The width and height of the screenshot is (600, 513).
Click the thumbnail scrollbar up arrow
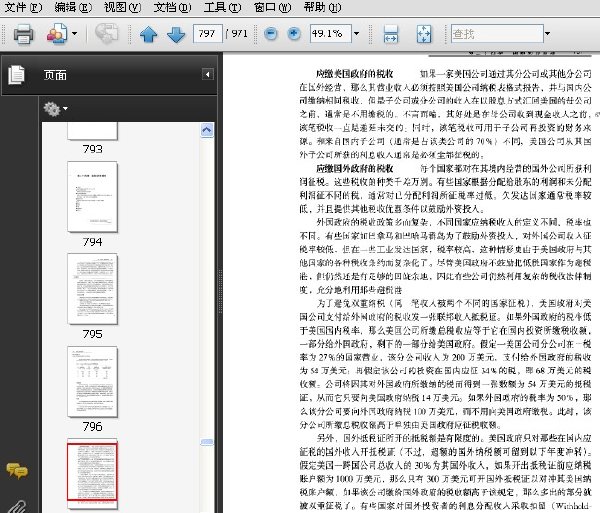point(207,130)
